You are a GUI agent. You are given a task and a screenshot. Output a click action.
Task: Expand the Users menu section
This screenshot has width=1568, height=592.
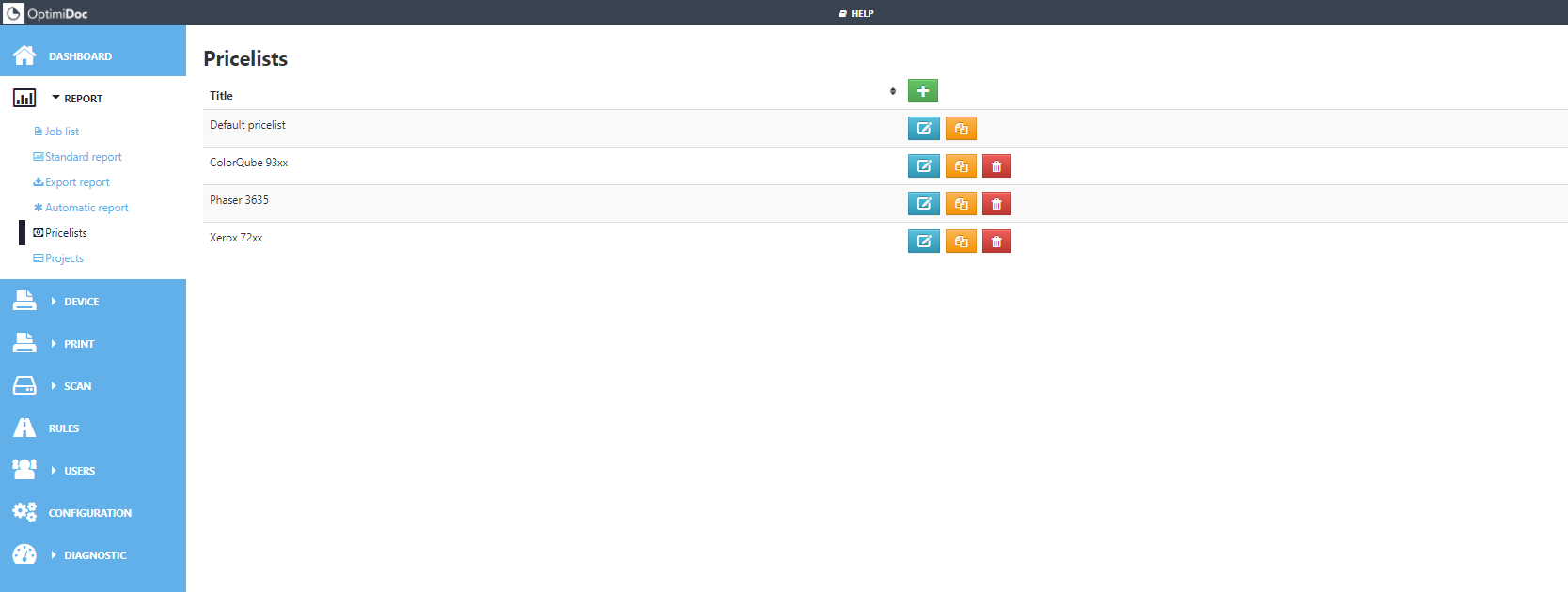pos(79,471)
